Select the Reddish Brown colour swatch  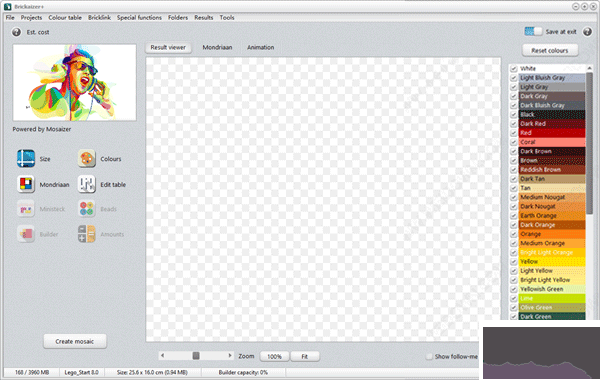point(552,170)
